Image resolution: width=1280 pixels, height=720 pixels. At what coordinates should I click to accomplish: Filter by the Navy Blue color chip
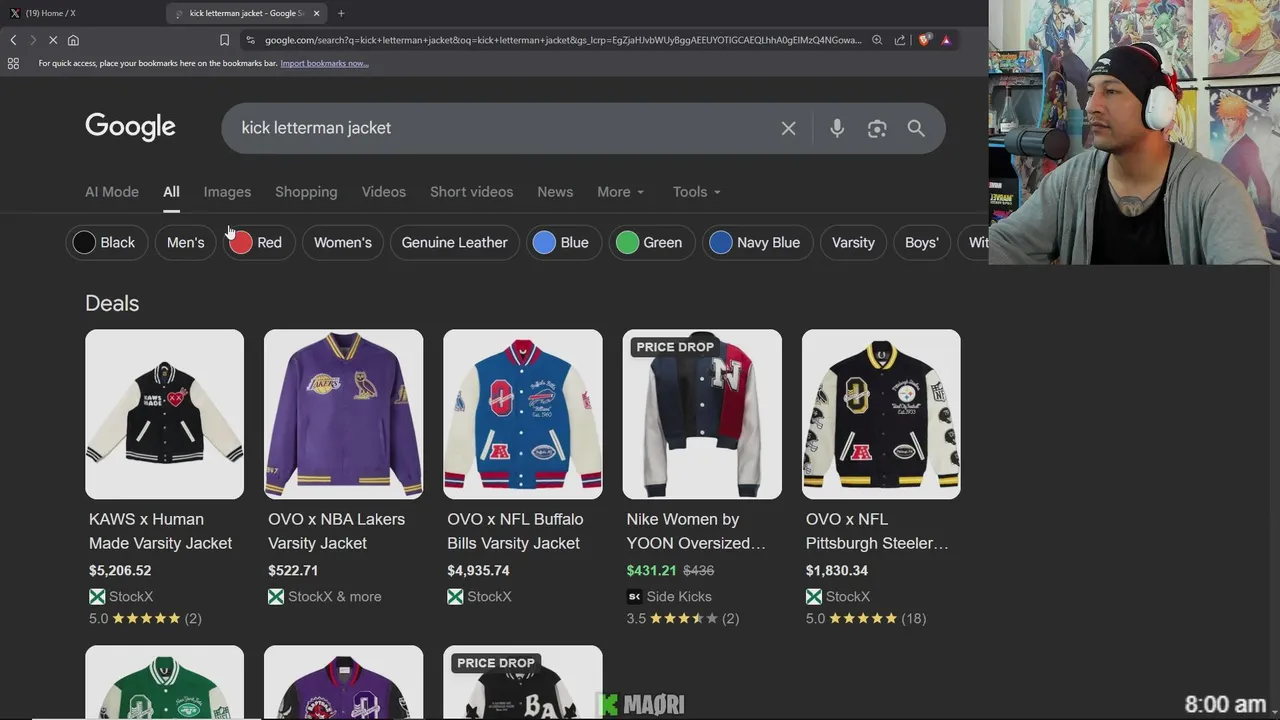pyautogui.click(x=755, y=242)
